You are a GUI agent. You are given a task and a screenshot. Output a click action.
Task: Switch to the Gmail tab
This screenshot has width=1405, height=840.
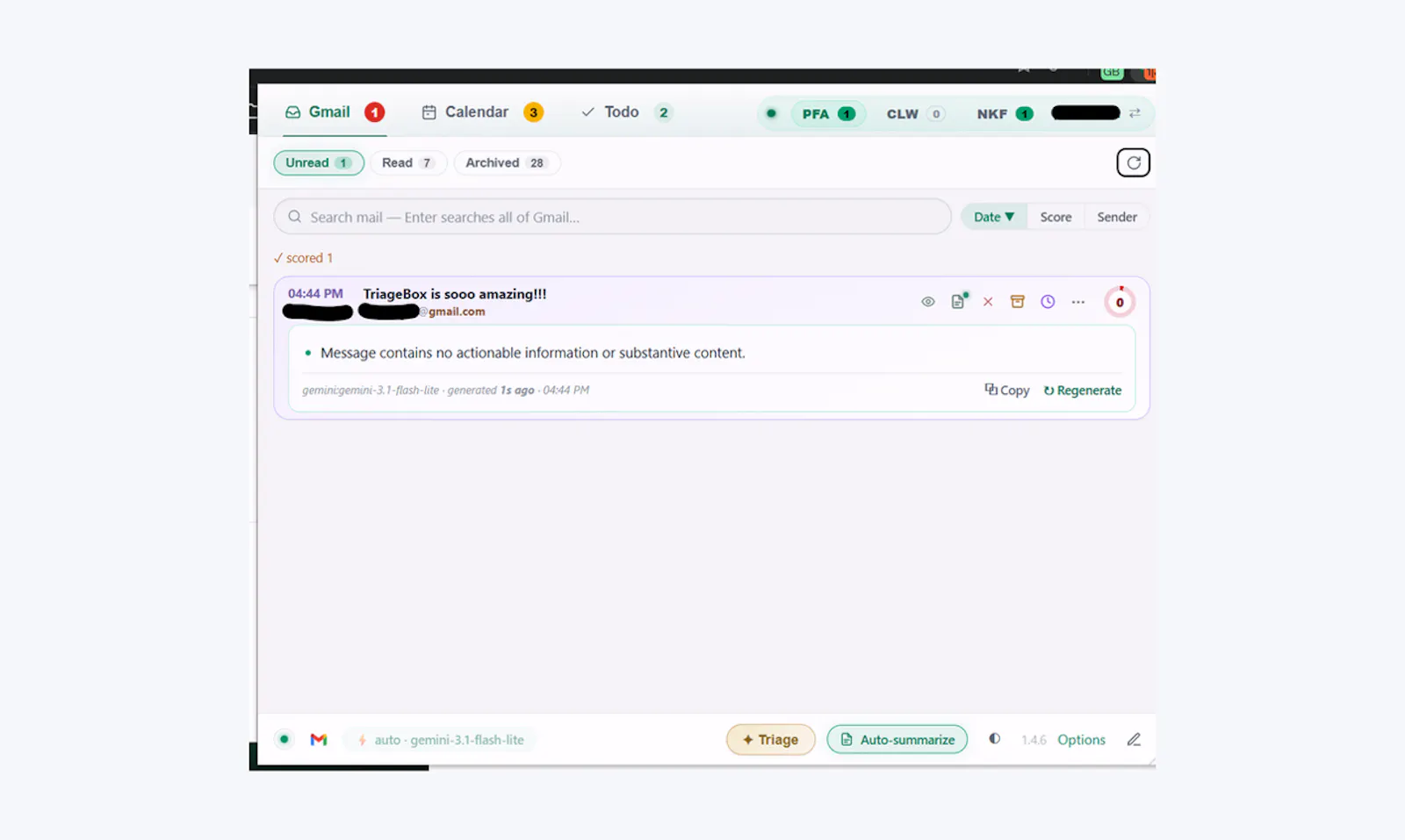[x=335, y=112]
